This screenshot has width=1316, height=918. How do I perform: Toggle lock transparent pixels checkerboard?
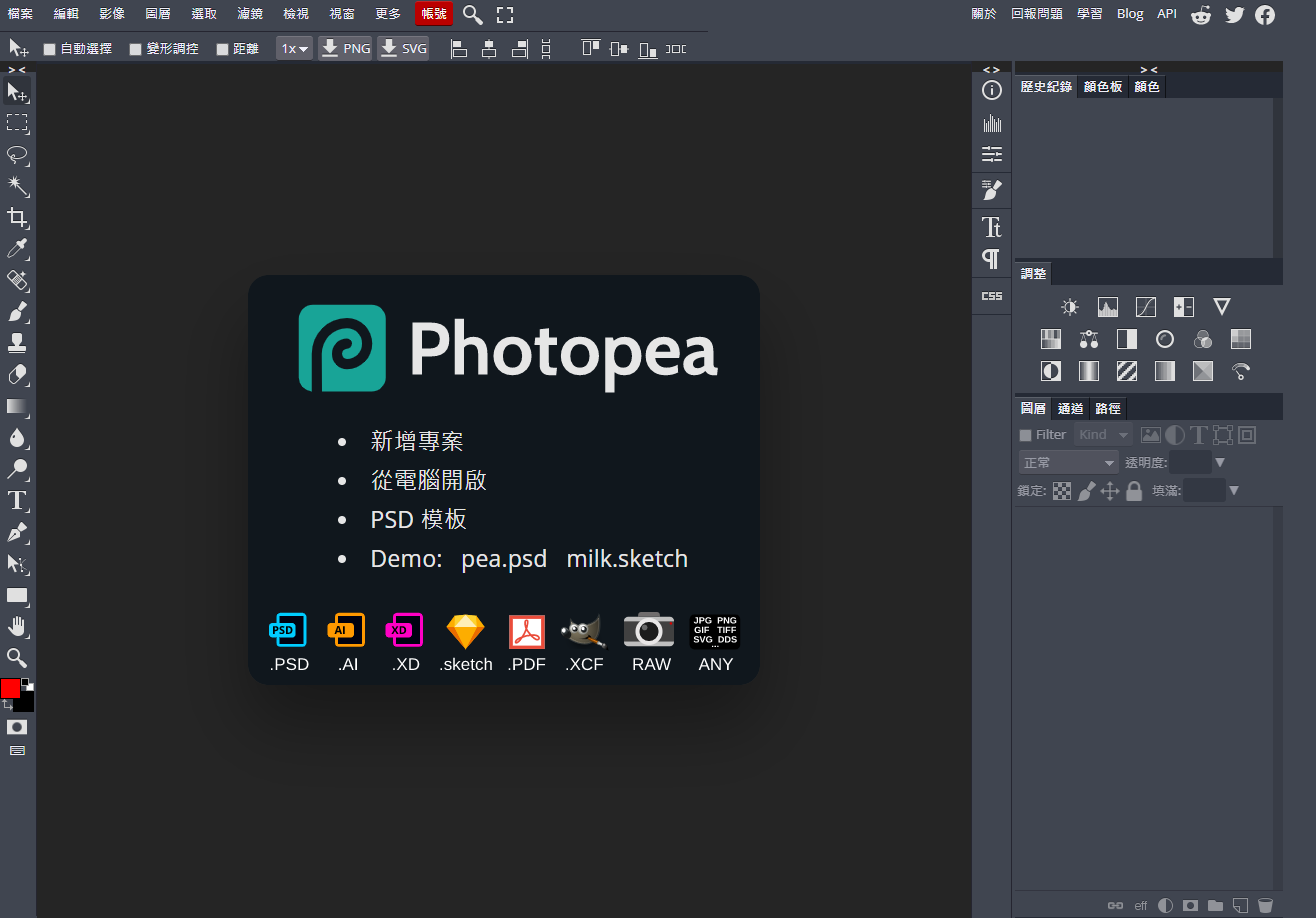click(x=1062, y=491)
